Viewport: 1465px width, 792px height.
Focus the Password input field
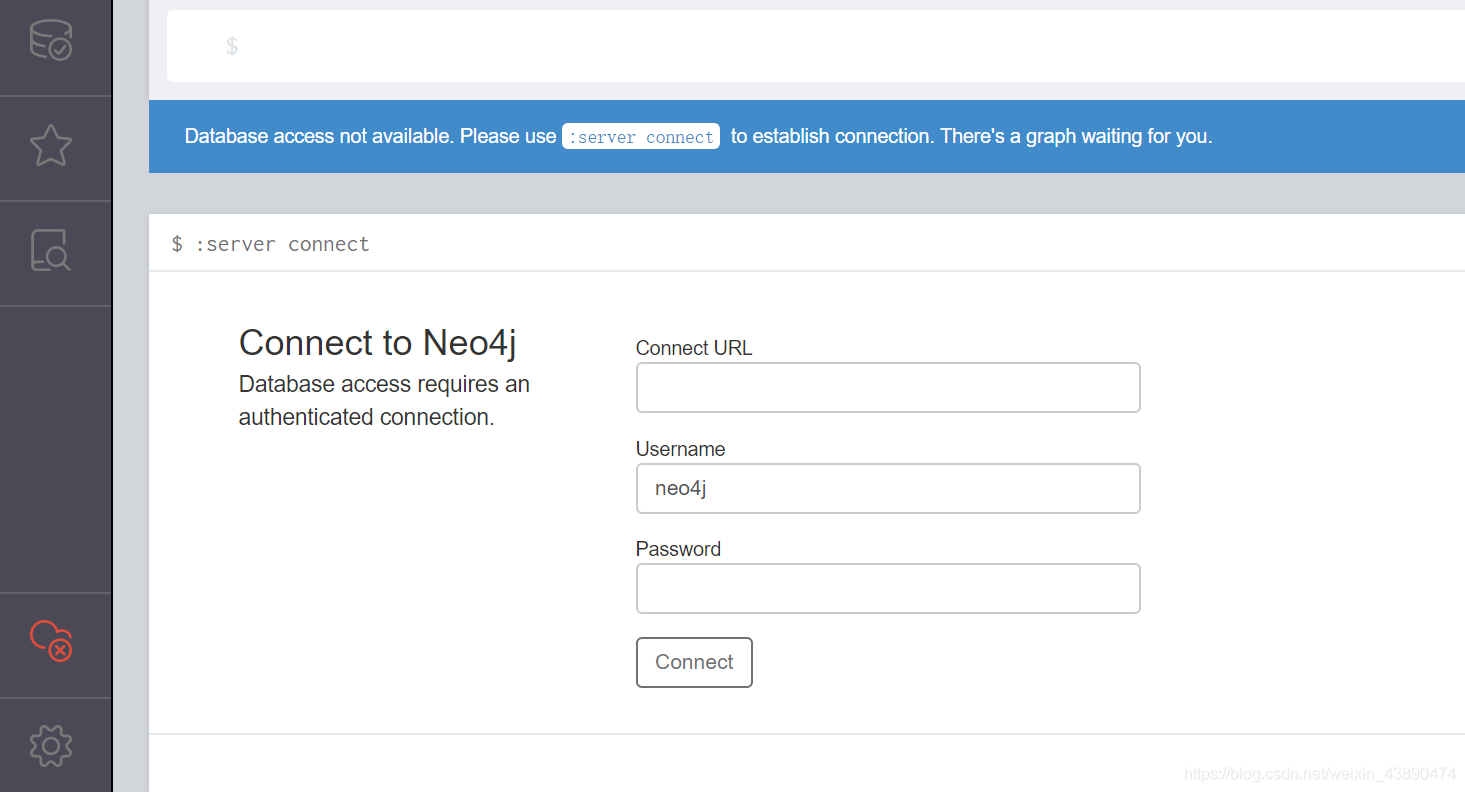click(x=888, y=588)
